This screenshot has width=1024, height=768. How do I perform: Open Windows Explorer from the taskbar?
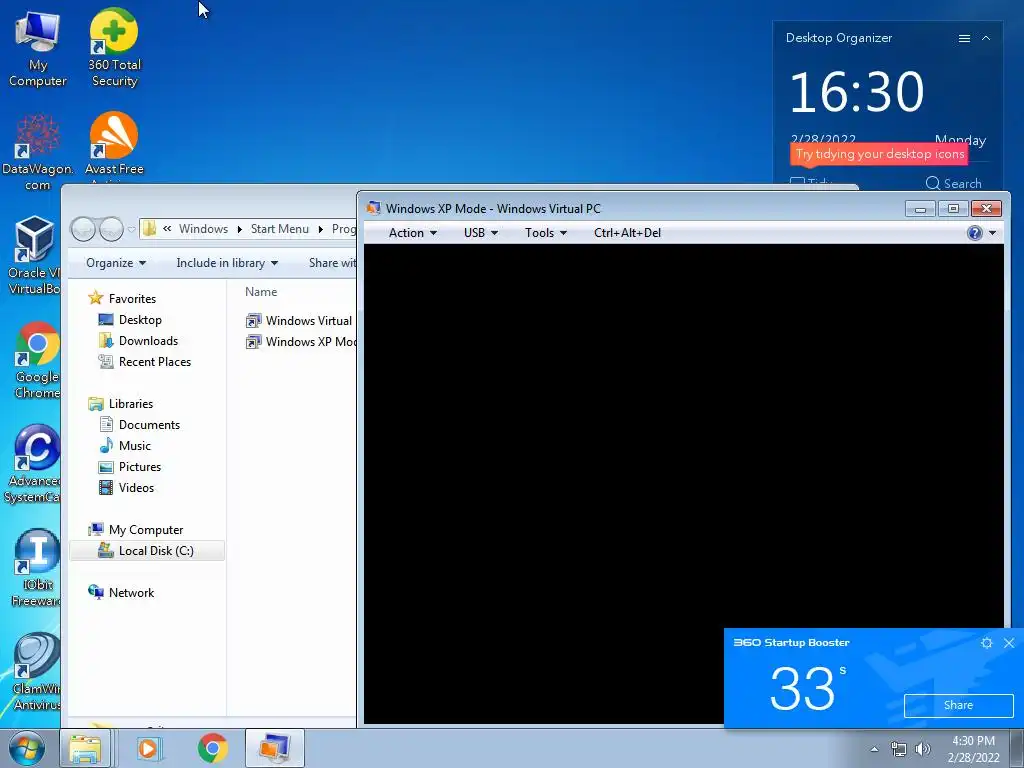coord(85,748)
